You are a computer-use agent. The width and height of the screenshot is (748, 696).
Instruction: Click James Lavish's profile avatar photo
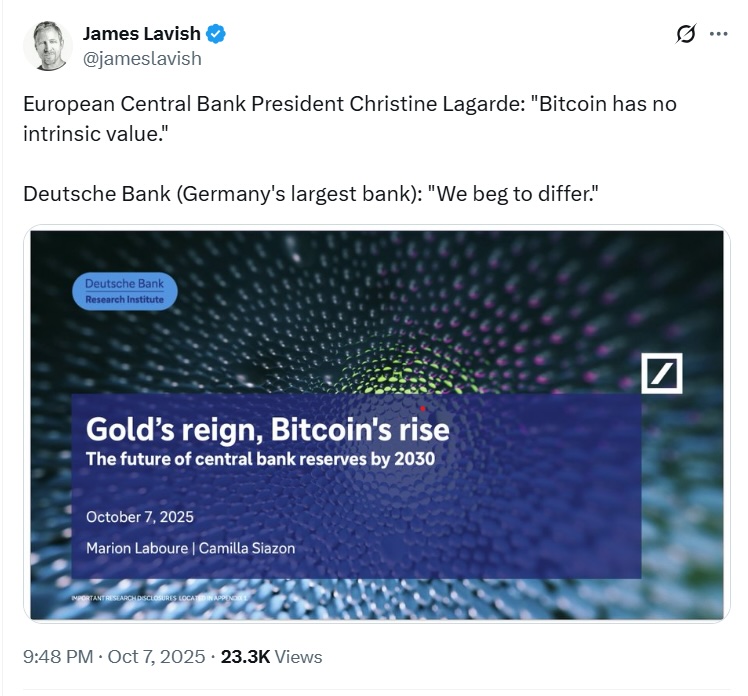[x=47, y=45]
